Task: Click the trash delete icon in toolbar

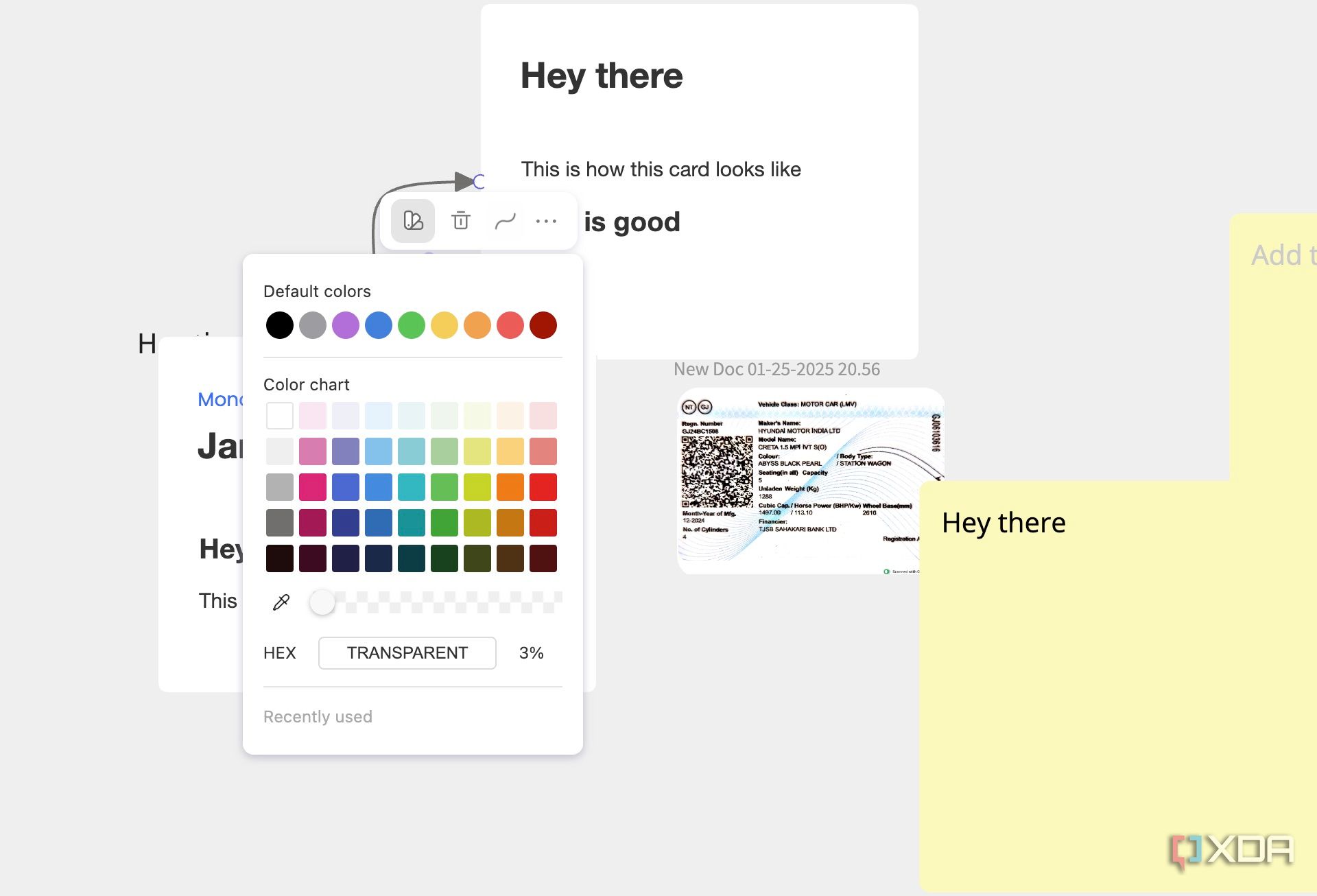Action: pyautogui.click(x=461, y=221)
